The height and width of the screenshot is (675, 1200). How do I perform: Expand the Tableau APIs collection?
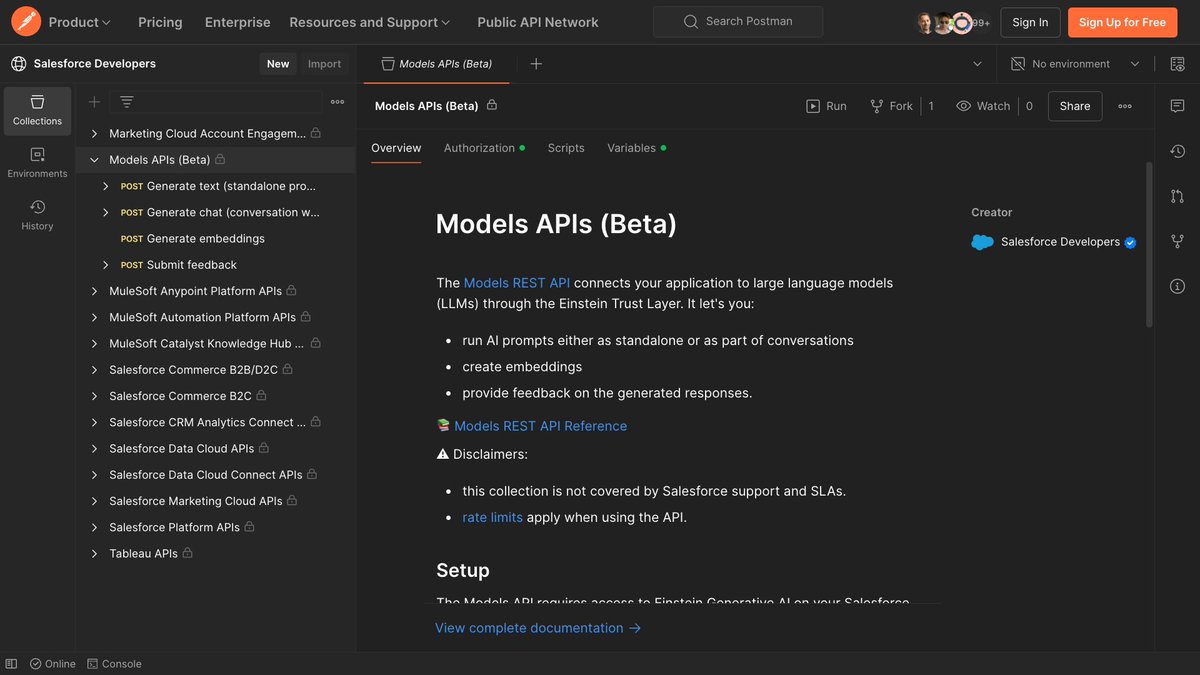tap(94, 553)
